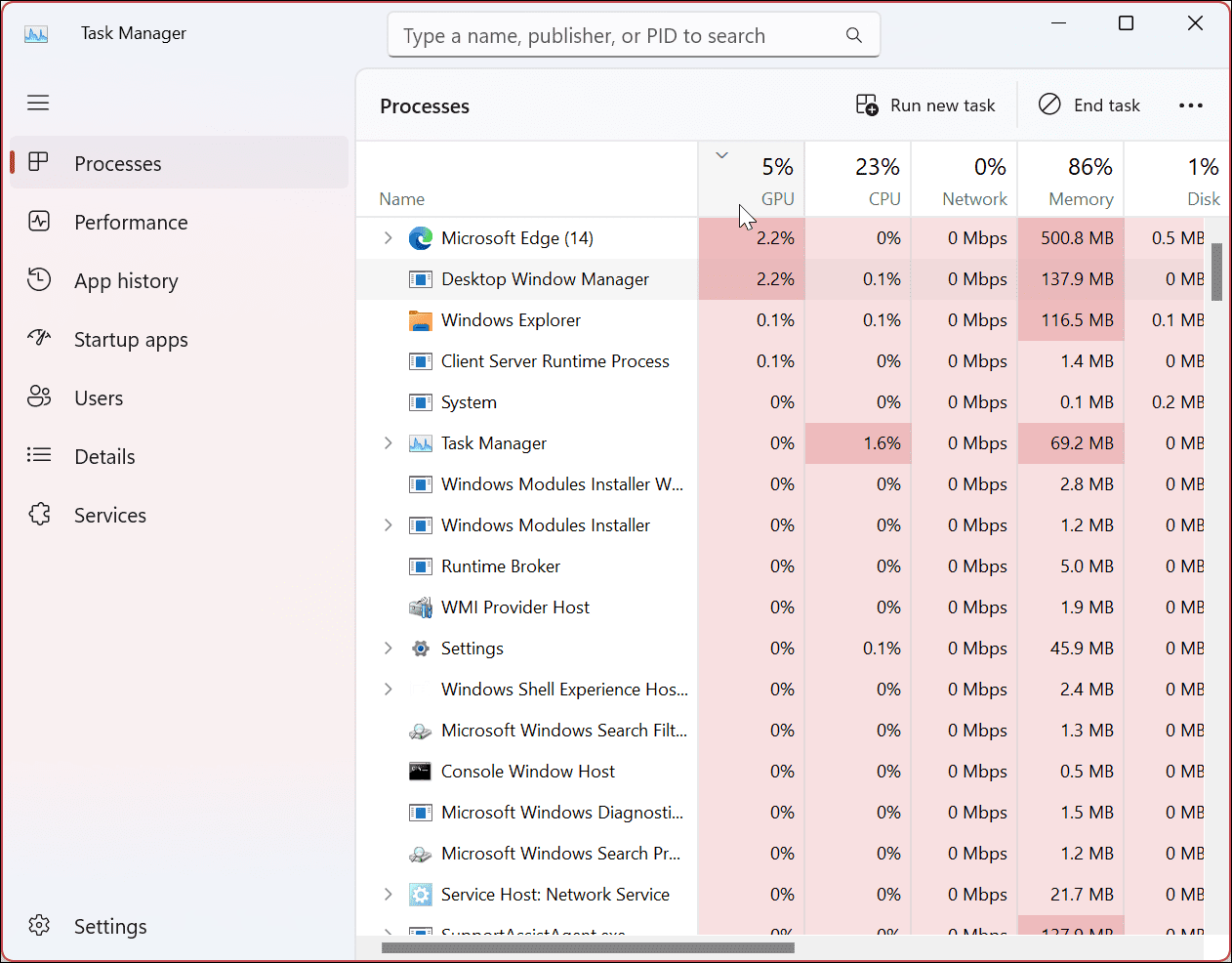Screen dimensions: 1232x963
Task: Select Microsoft Windows Search Pr... row
Action: (781, 854)
